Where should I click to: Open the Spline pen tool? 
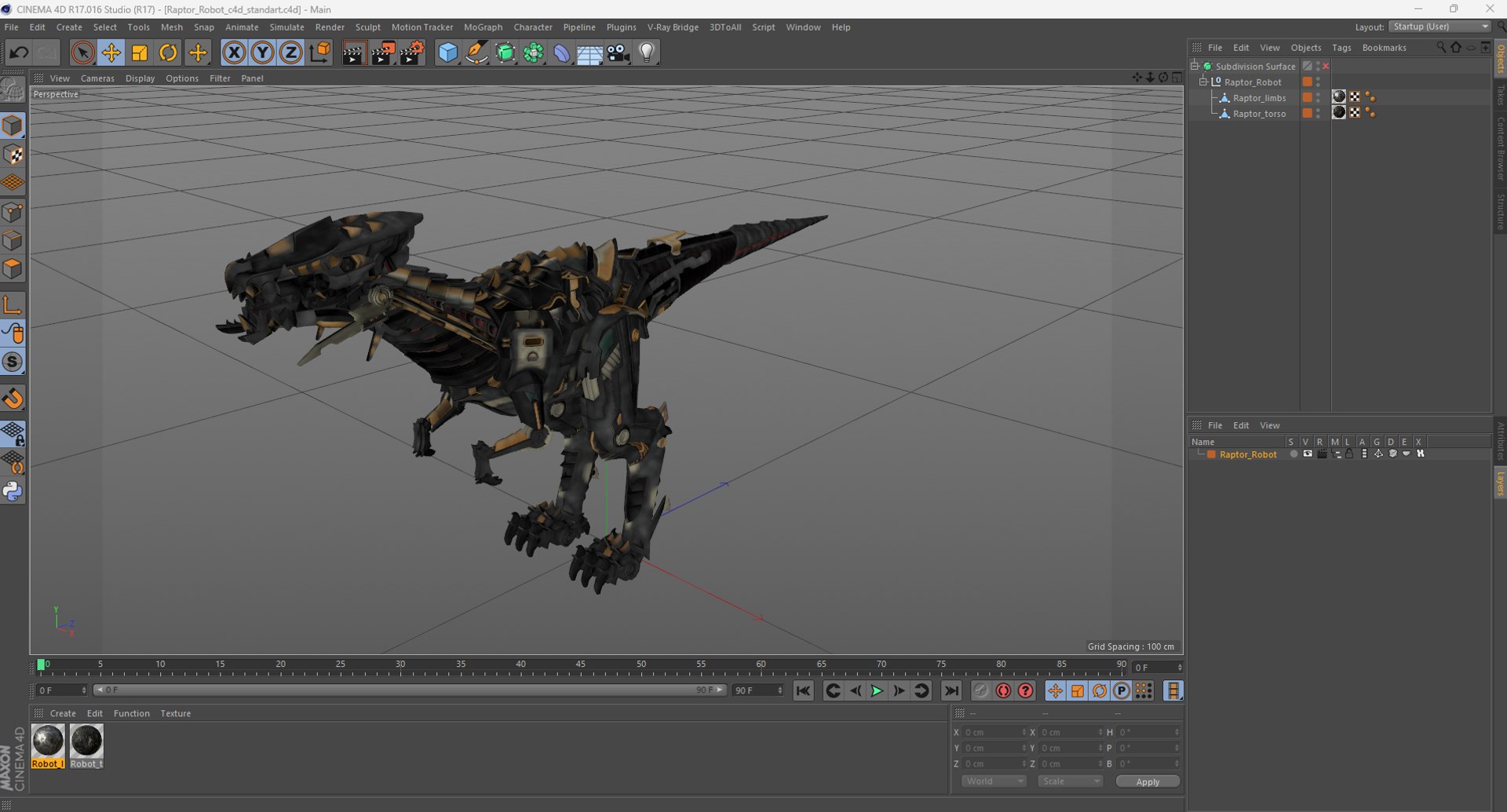click(476, 53)
